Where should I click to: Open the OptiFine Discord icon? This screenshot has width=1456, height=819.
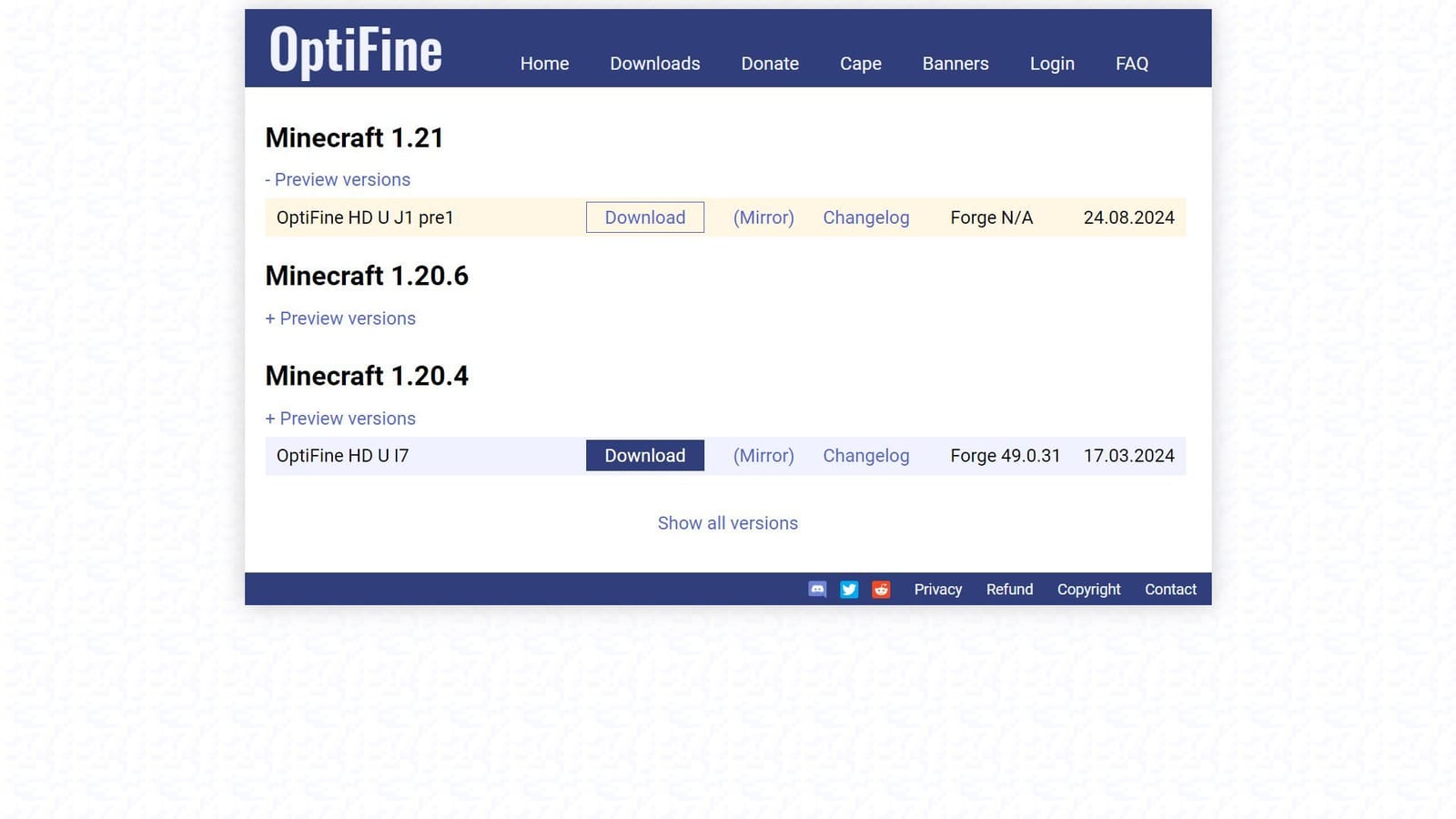pos(816,589)
